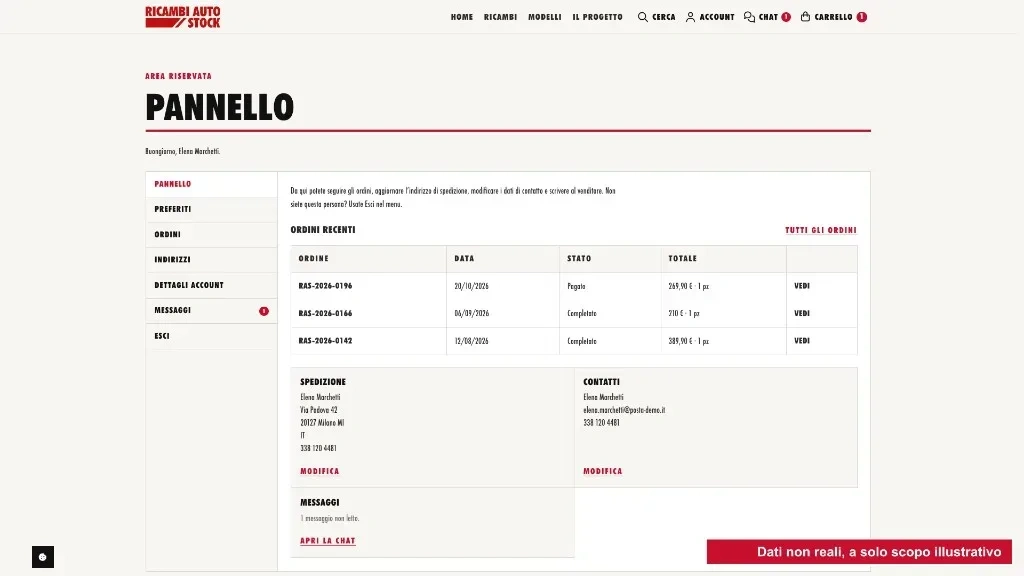Open Dettagli Account in the sidebar
1024x576 pixels.
[212, 285]
